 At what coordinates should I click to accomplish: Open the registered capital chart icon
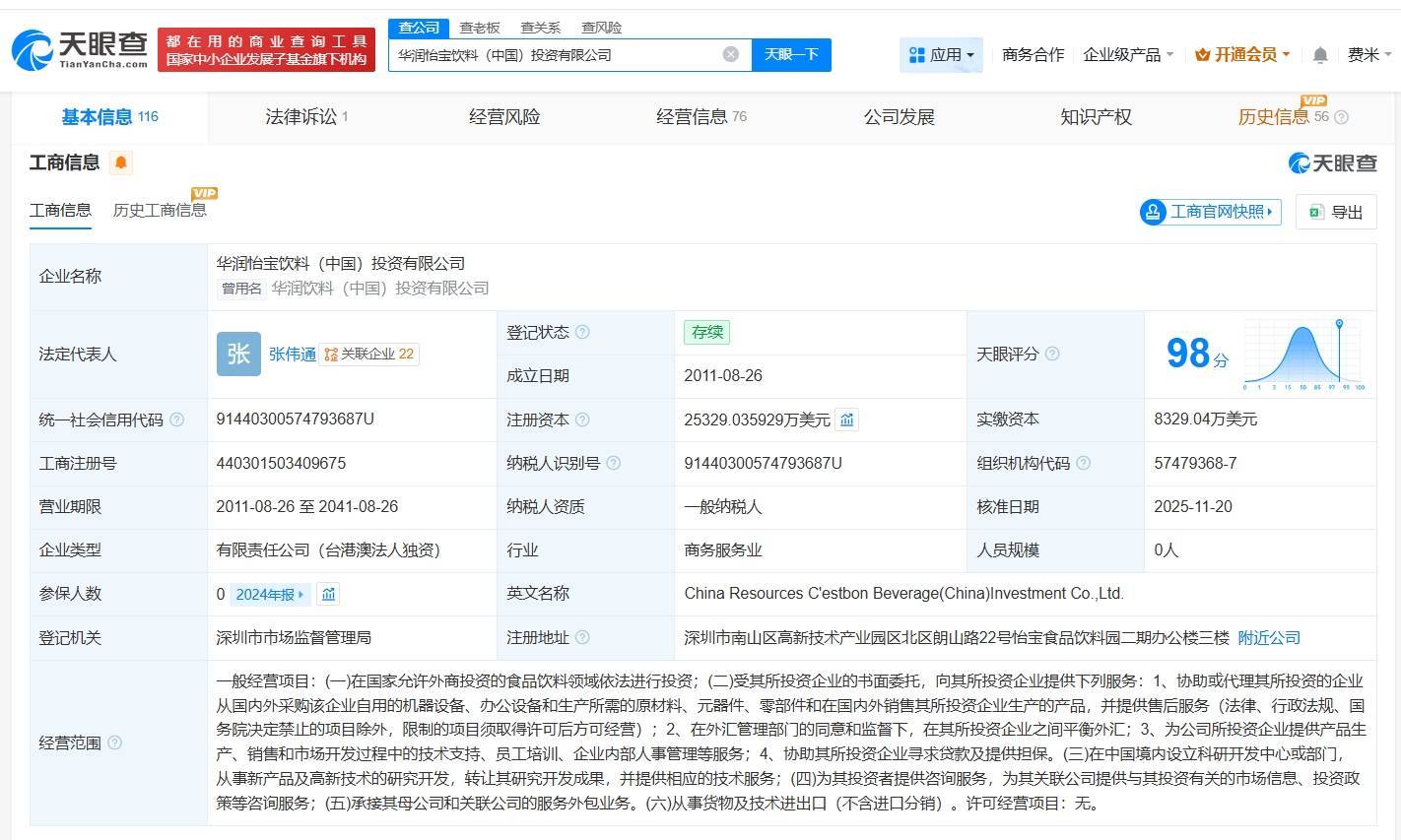coord(846,420)
